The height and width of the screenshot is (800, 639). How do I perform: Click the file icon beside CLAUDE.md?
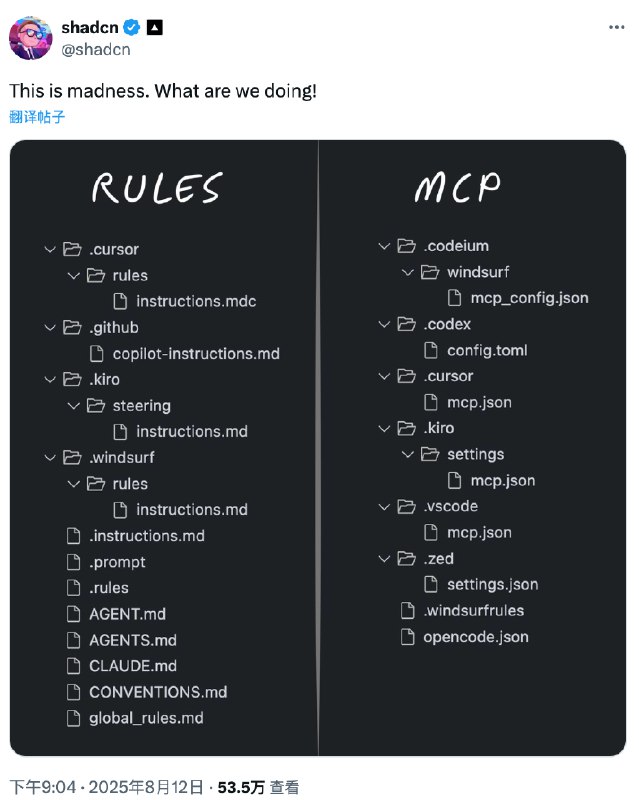click(x=73, y=666)
